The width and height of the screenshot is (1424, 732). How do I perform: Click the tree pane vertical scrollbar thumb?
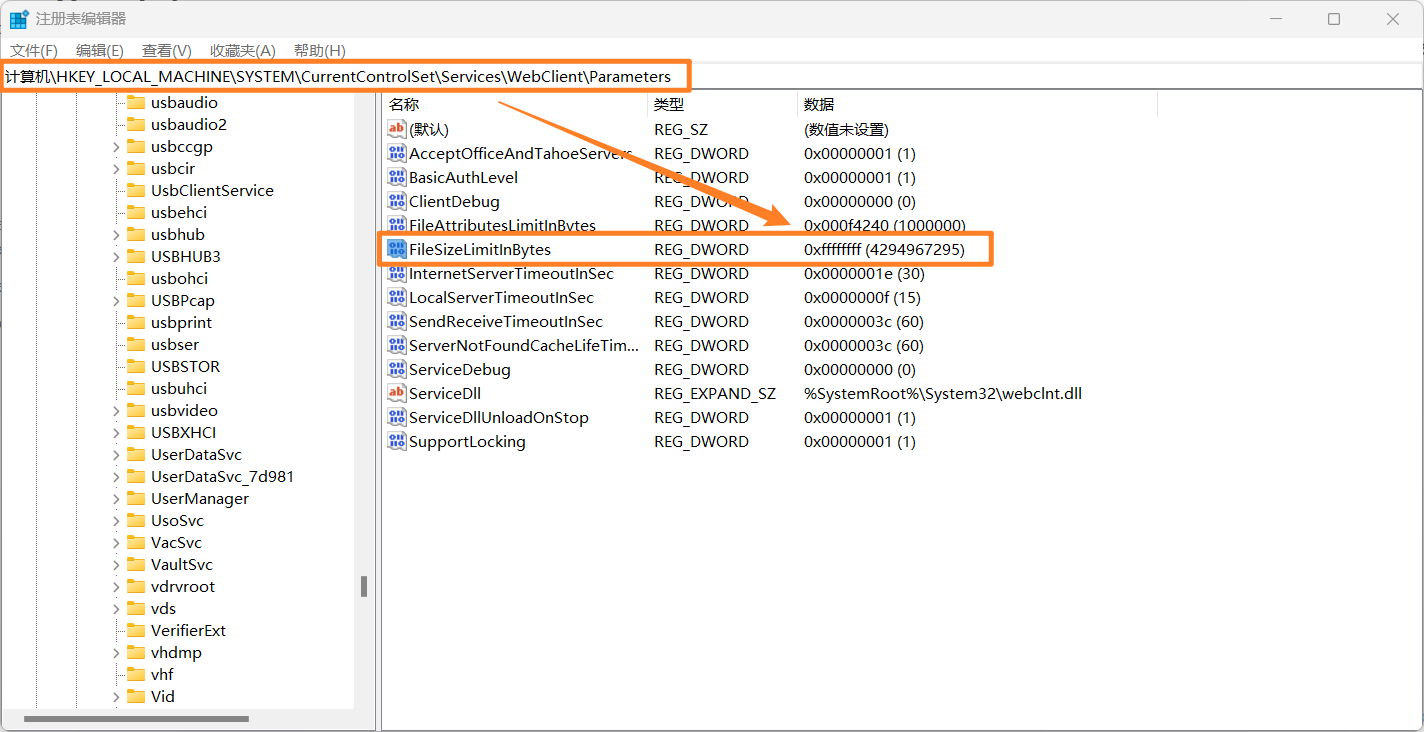click(364, 586)
